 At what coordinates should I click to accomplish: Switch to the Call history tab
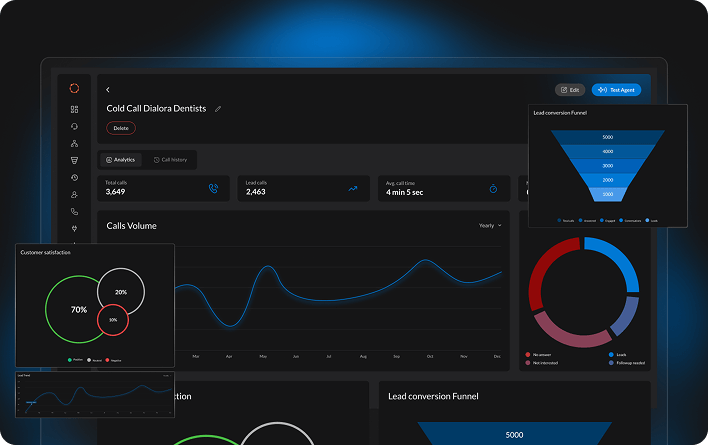coord(170,160)
